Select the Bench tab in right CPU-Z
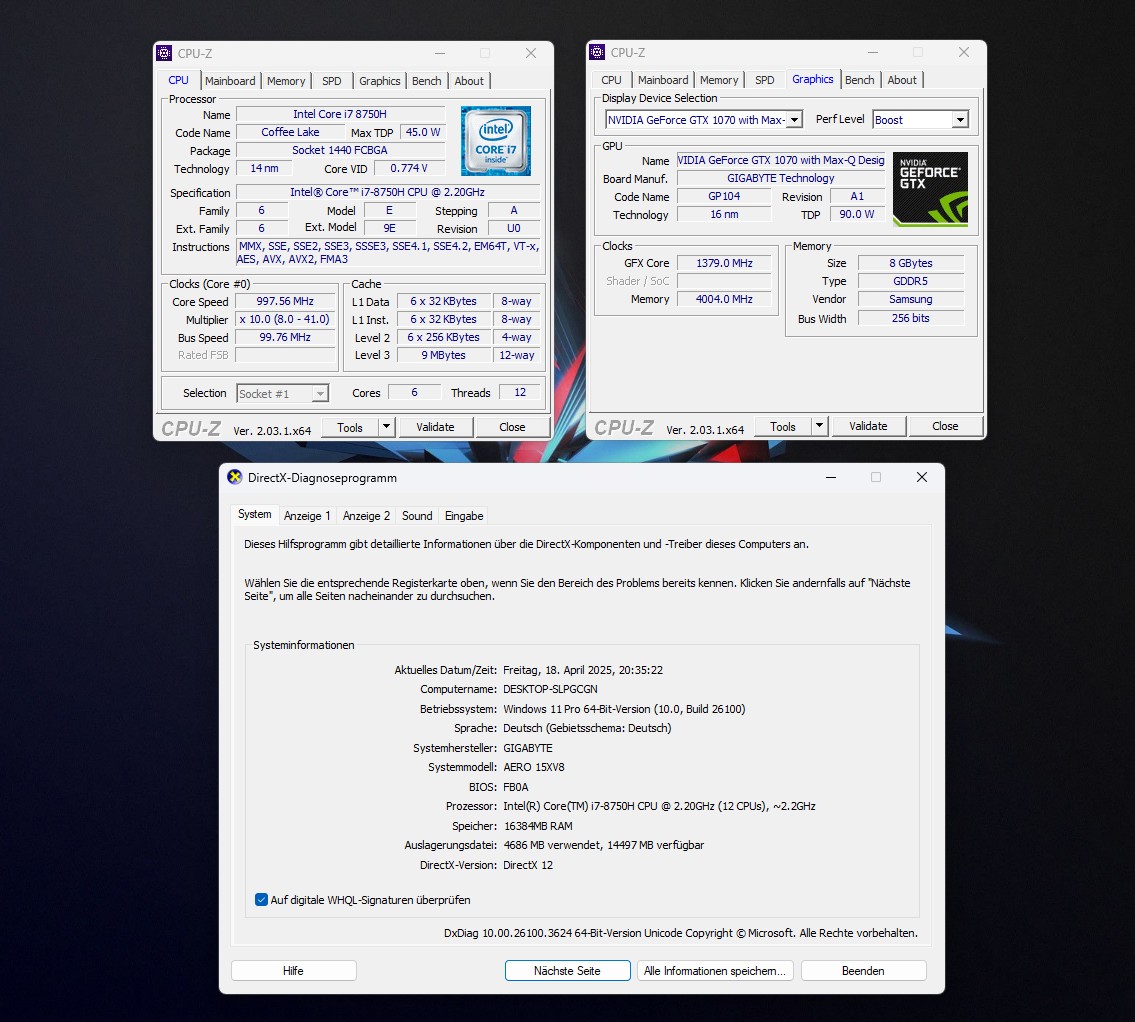 coord(859,80)
